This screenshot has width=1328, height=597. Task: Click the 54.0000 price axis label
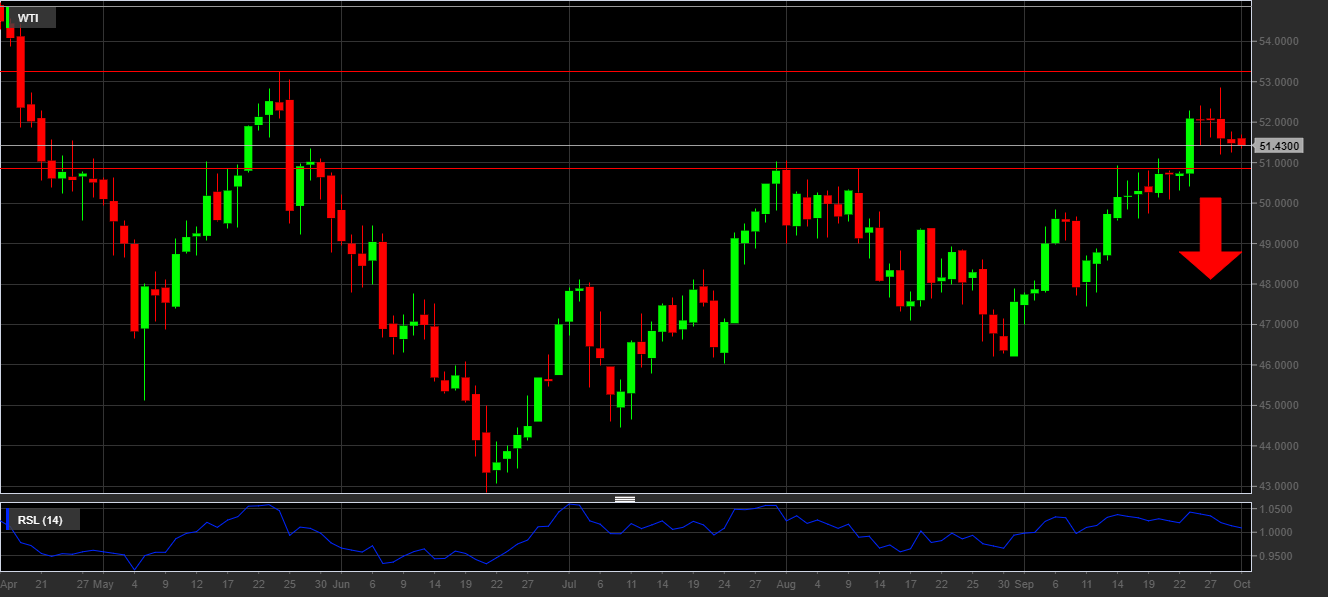tap(1280, 42)
